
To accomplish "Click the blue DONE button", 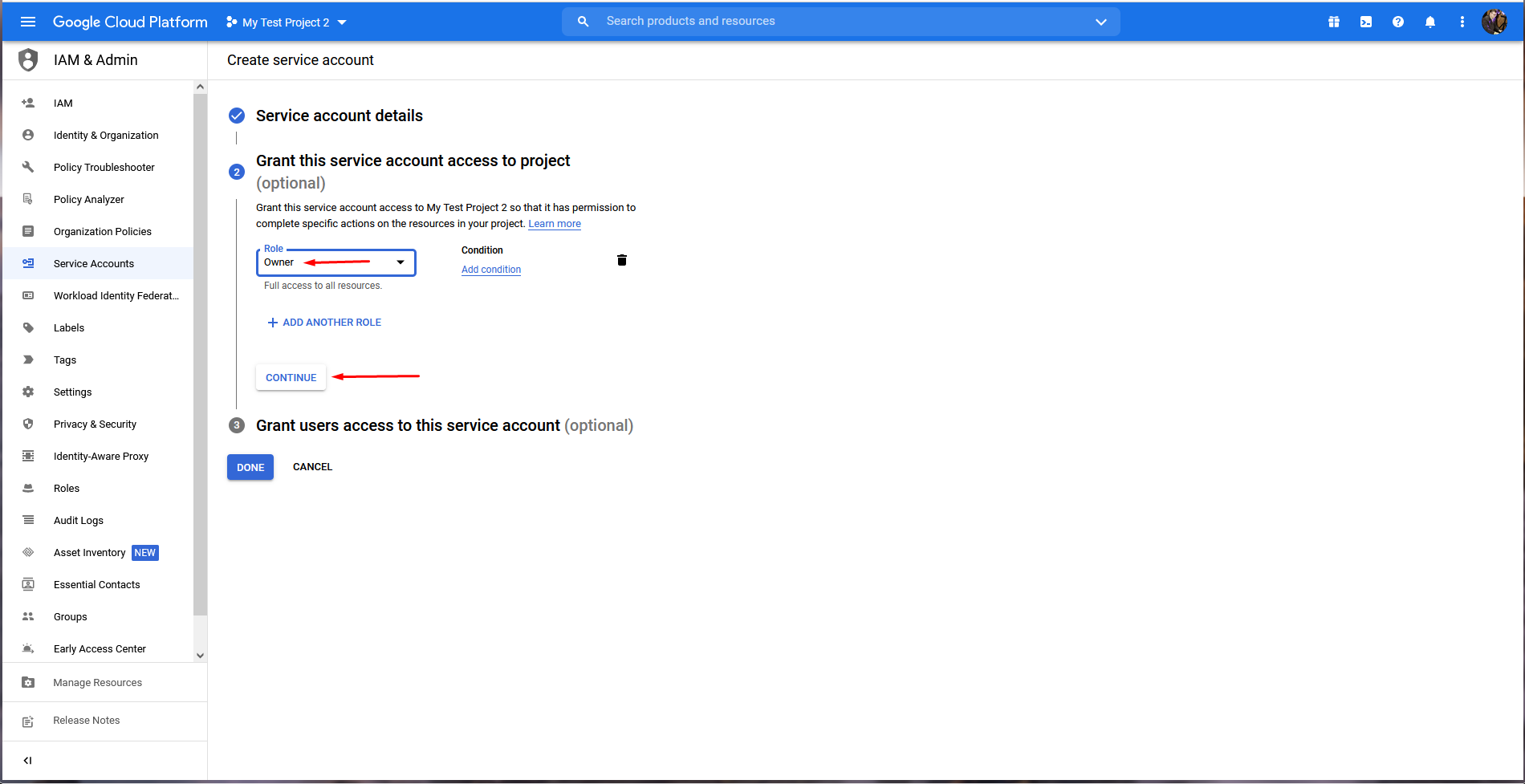I will [250, 467].
